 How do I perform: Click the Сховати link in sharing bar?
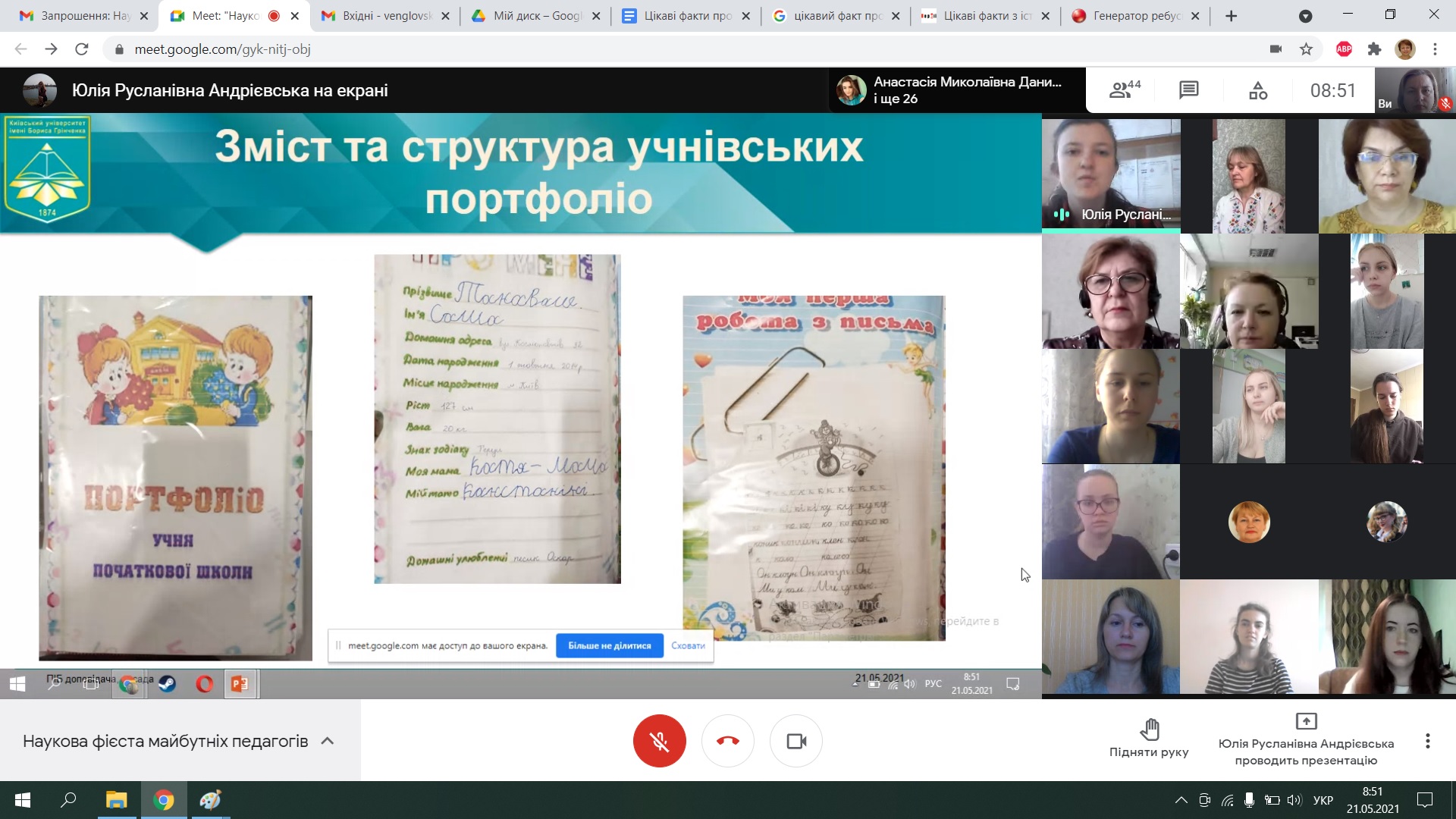(x=688, y=645)
